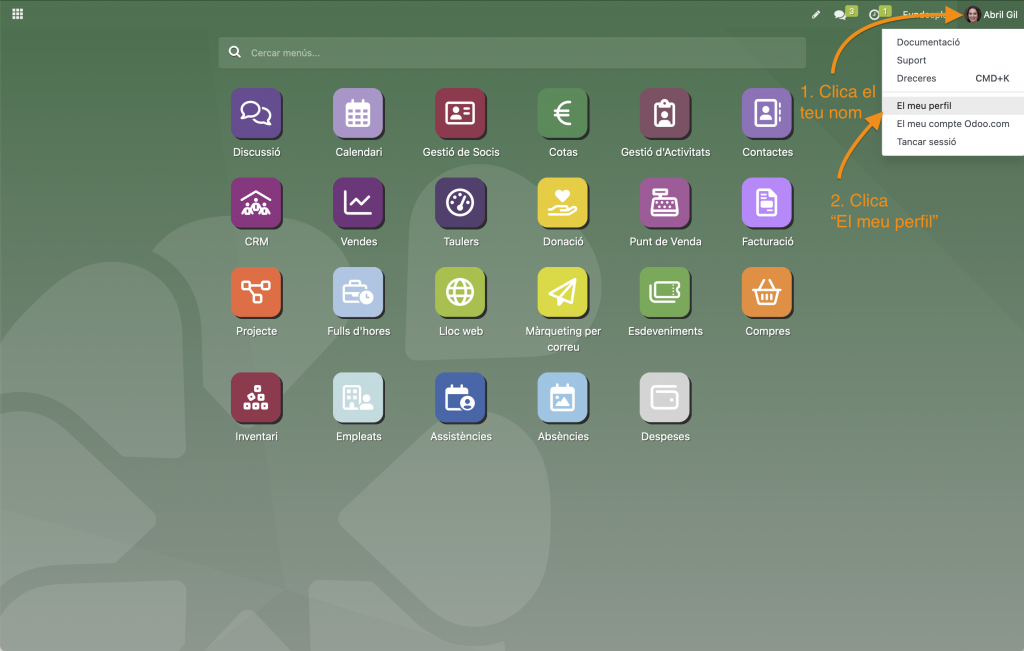
Task: Open the messages chat notification icon
Action: tap(840, 15)
